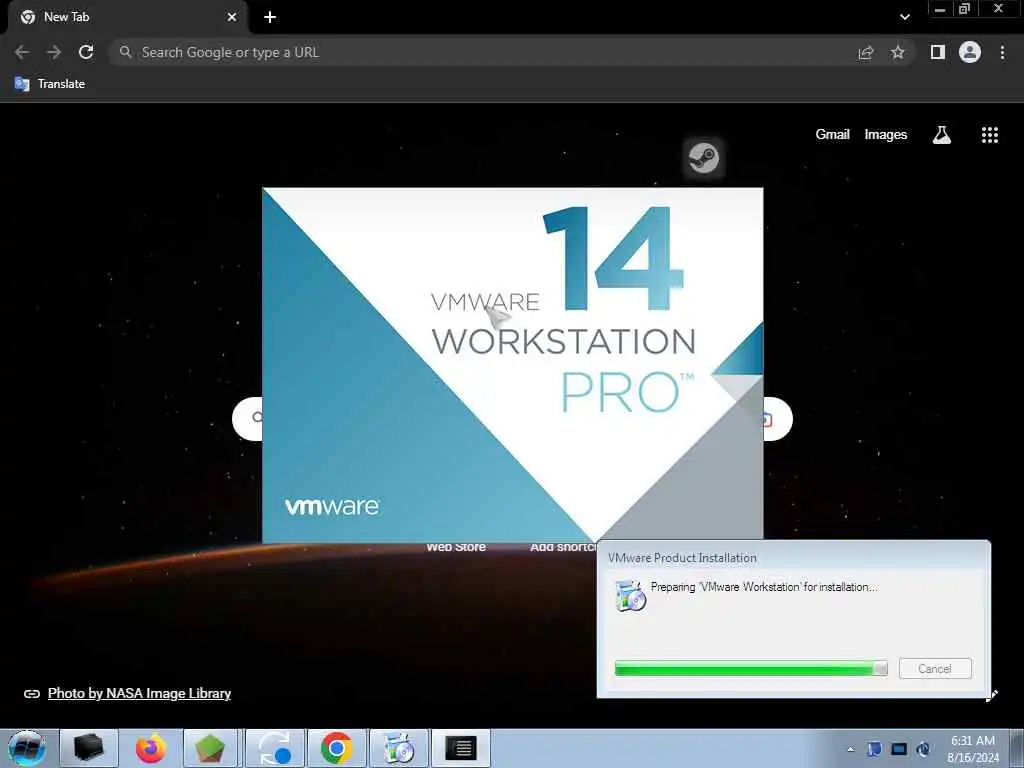
Task: Click Web Store shortcut label
Action: pyautogui.click(x=456, y=547)
